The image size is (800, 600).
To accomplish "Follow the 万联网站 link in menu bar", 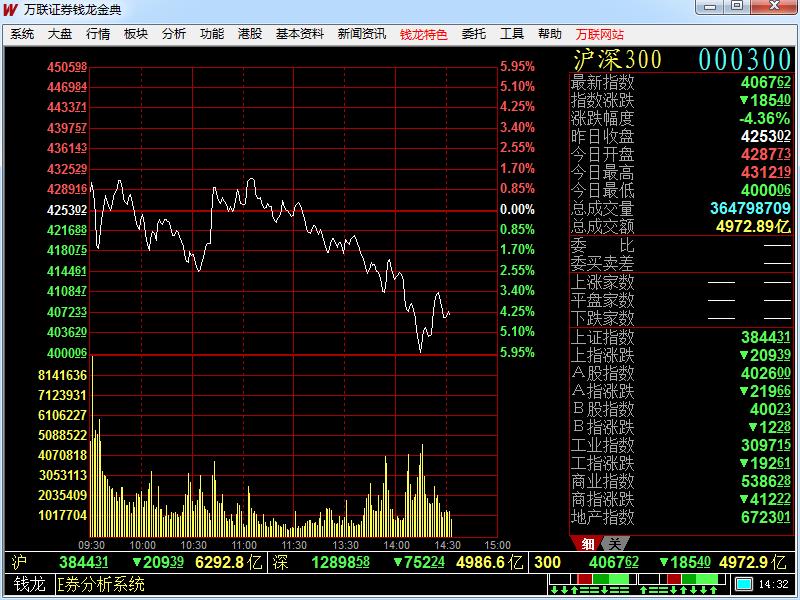I will [600, 34].
